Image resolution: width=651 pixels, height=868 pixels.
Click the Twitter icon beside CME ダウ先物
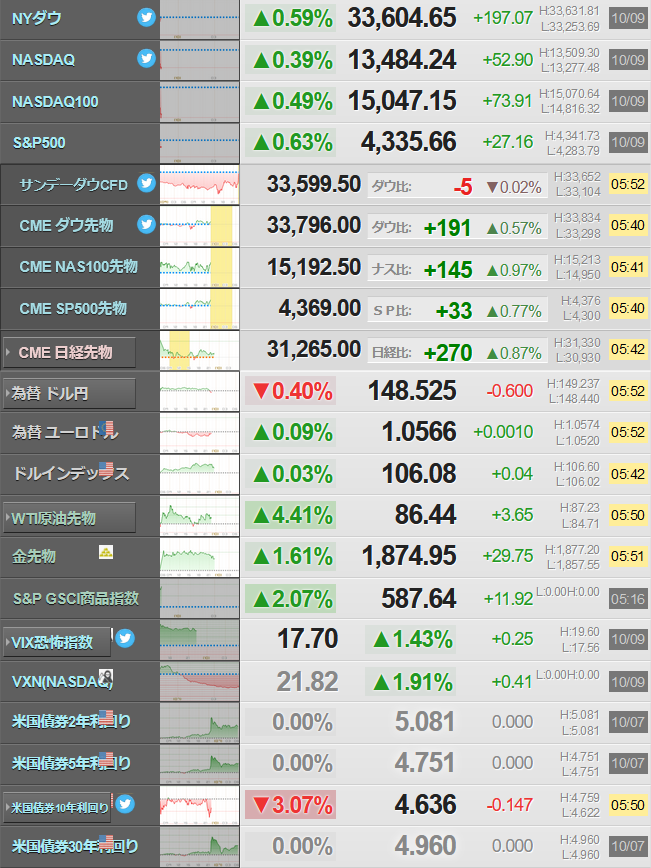point(146,224)
